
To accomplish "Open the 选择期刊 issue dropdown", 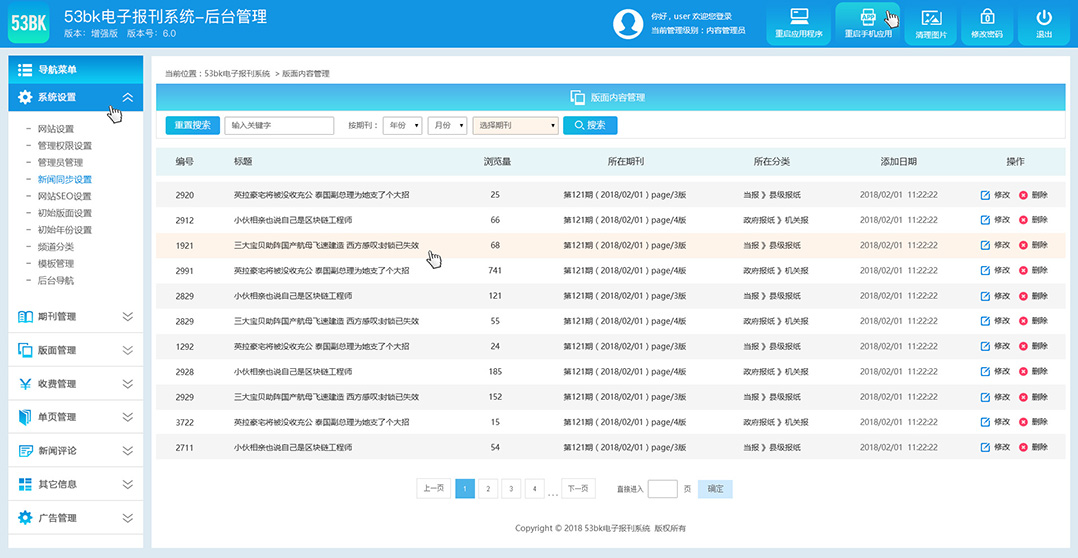I will 515,126.
